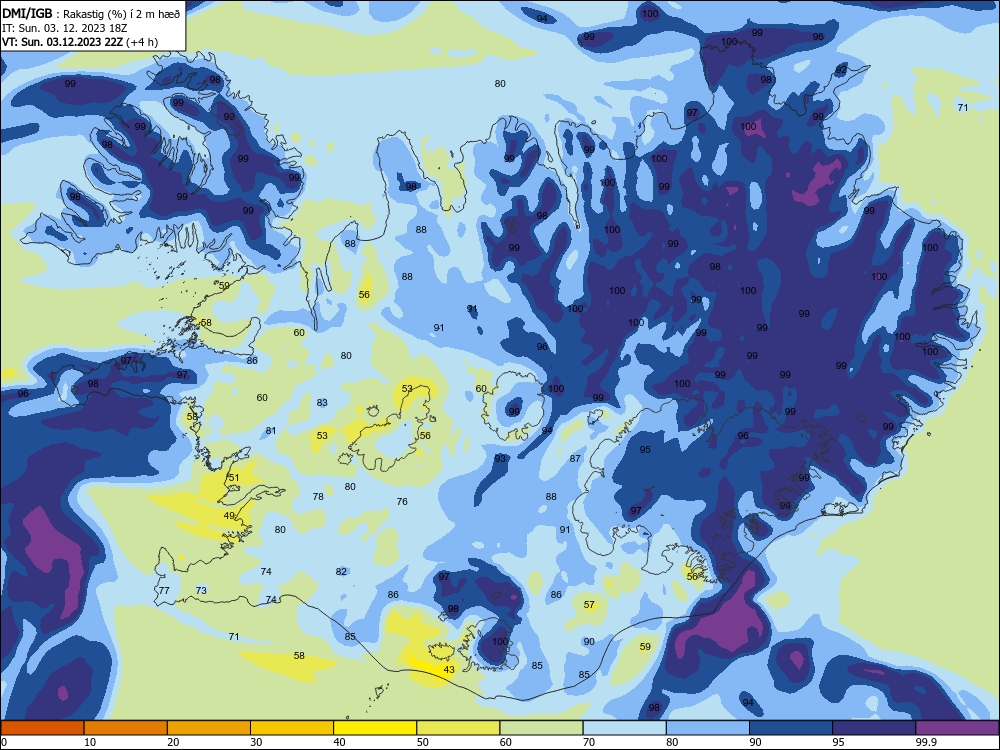Click the map value '57'

point(589,605)
